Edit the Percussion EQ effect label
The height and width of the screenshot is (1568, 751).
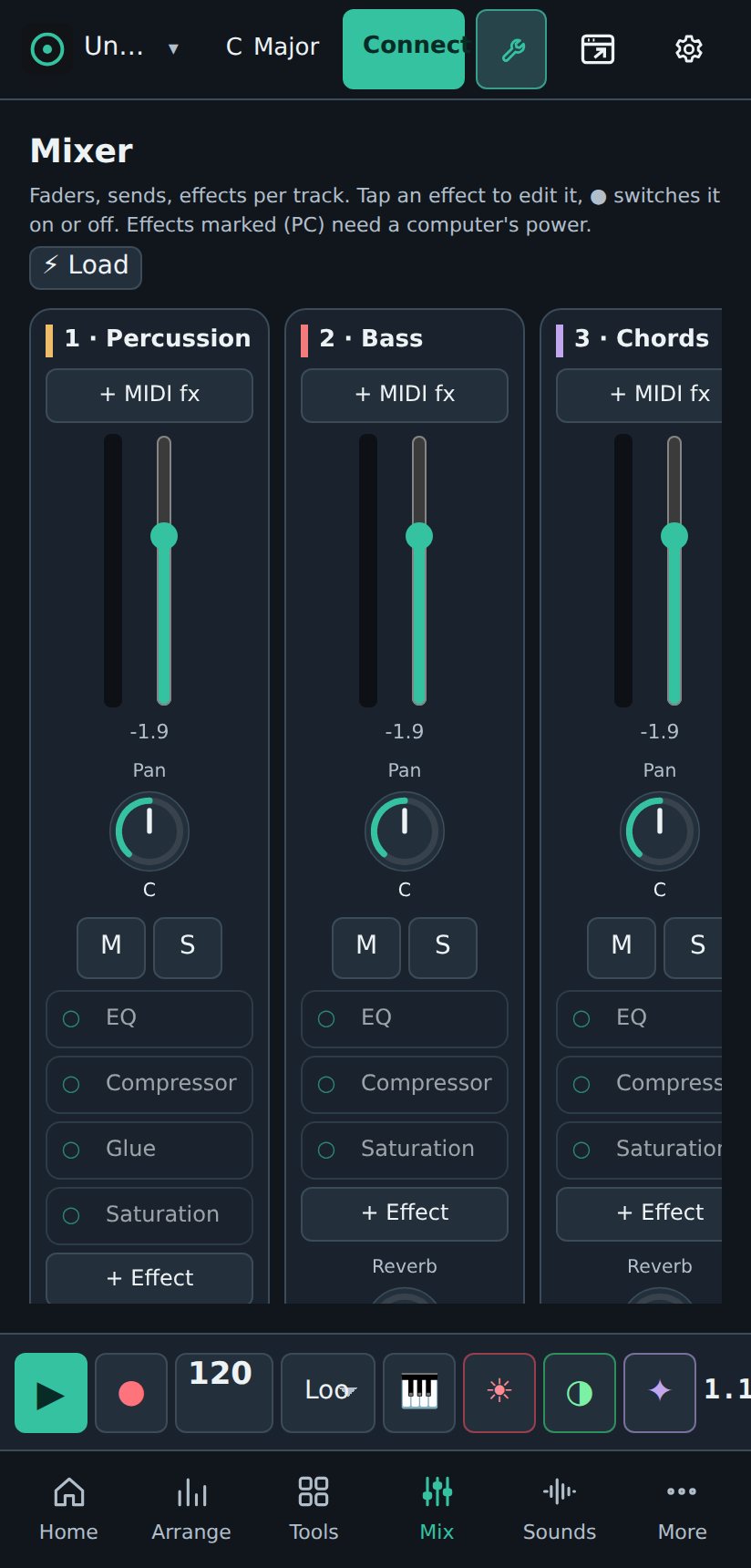tap(121, 1017)
